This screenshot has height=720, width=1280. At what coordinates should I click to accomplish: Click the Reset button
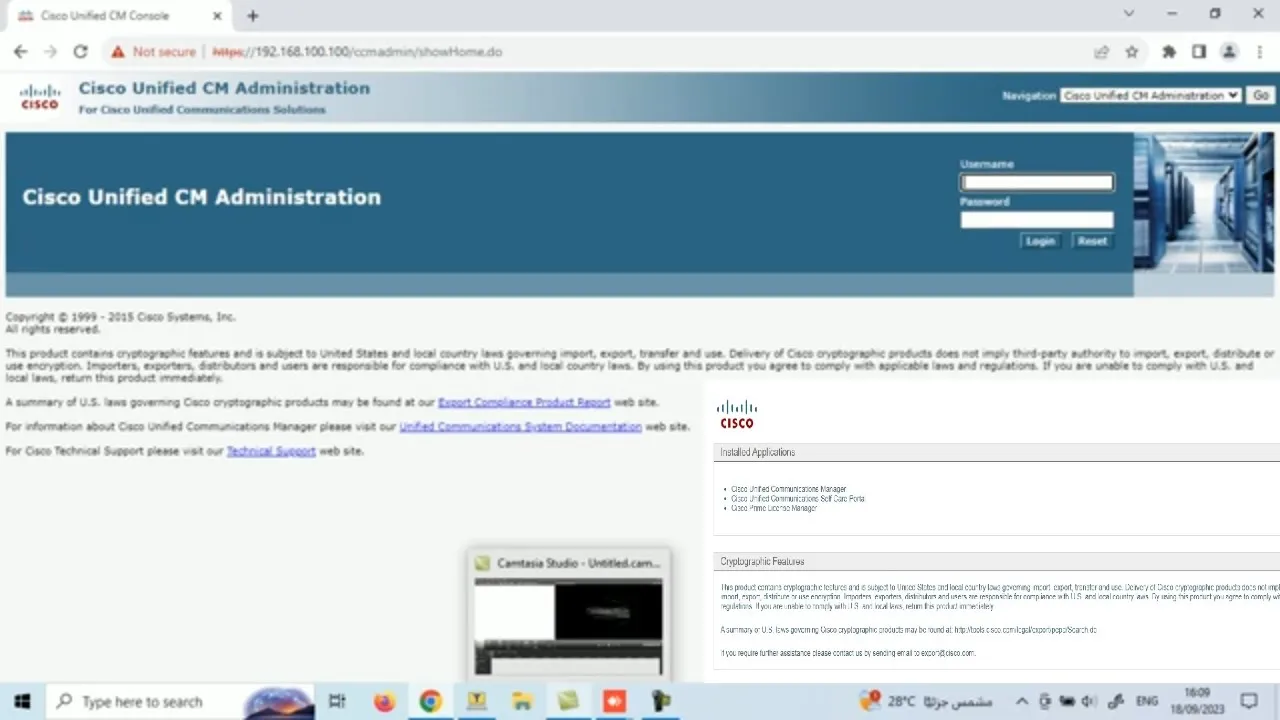tap(1092, 241)
